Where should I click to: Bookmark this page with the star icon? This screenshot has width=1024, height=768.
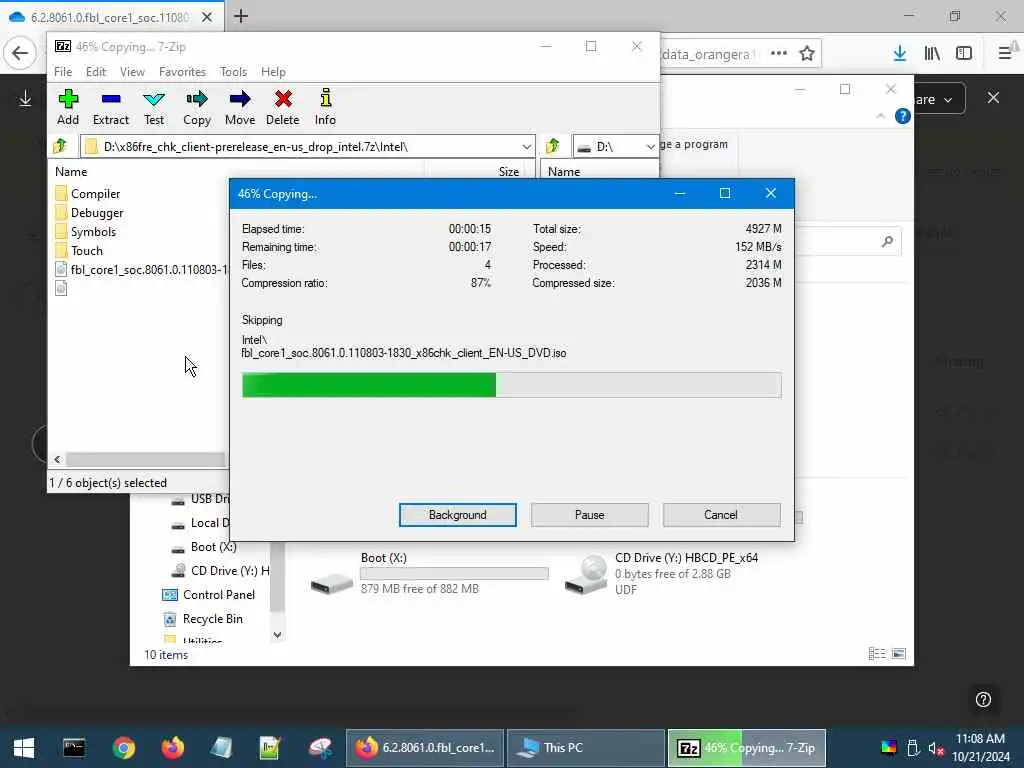point(807,54)
